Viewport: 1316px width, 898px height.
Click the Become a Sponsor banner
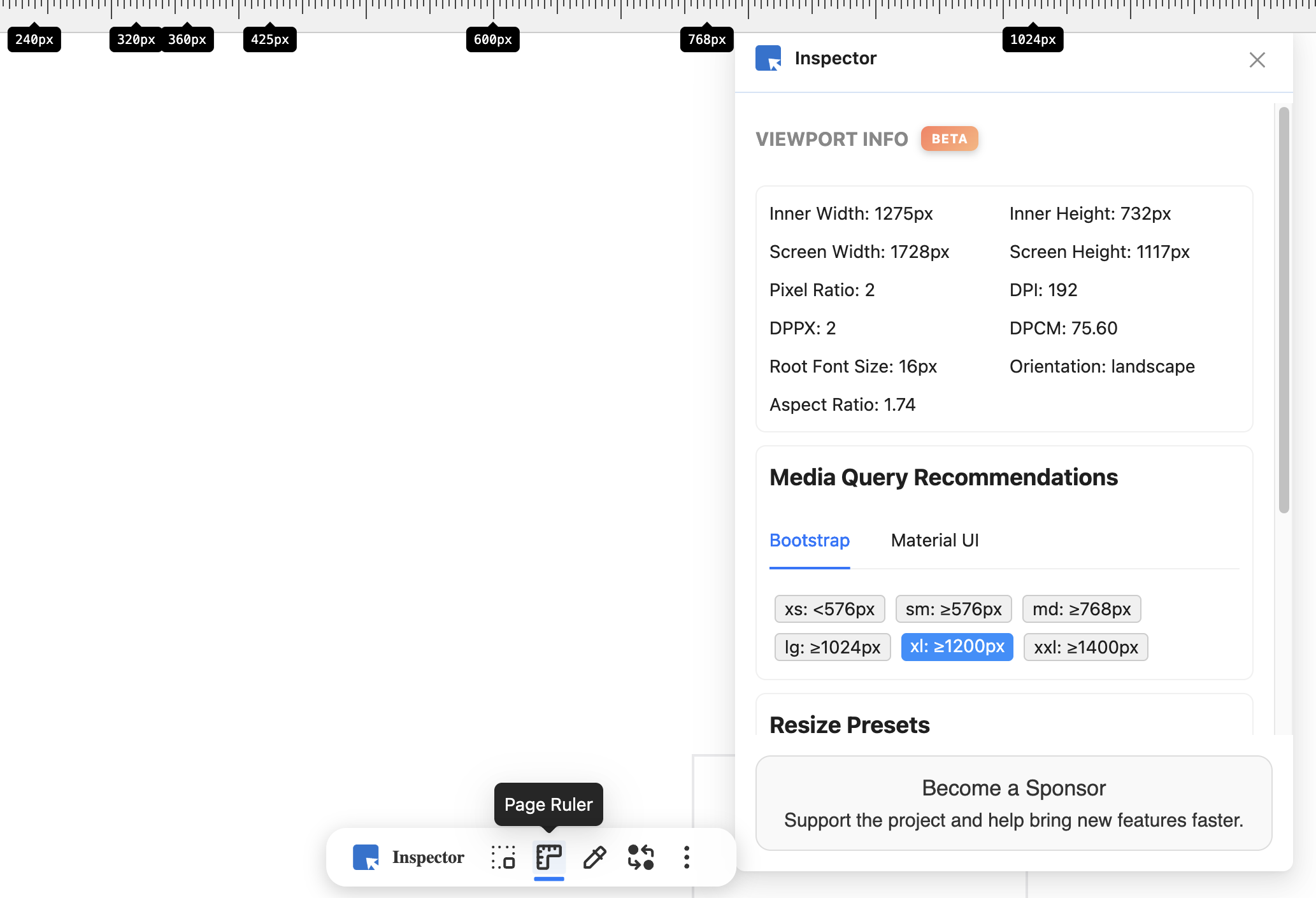(x=1013, y=803)
